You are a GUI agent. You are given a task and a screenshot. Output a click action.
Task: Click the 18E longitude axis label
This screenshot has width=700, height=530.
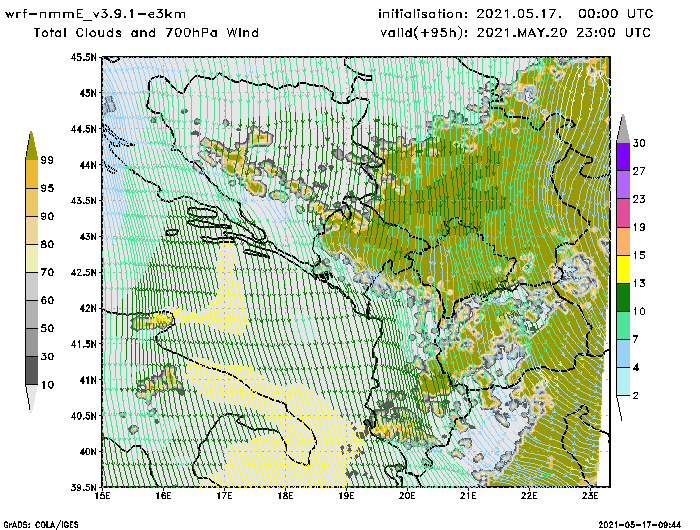(285, 496)
